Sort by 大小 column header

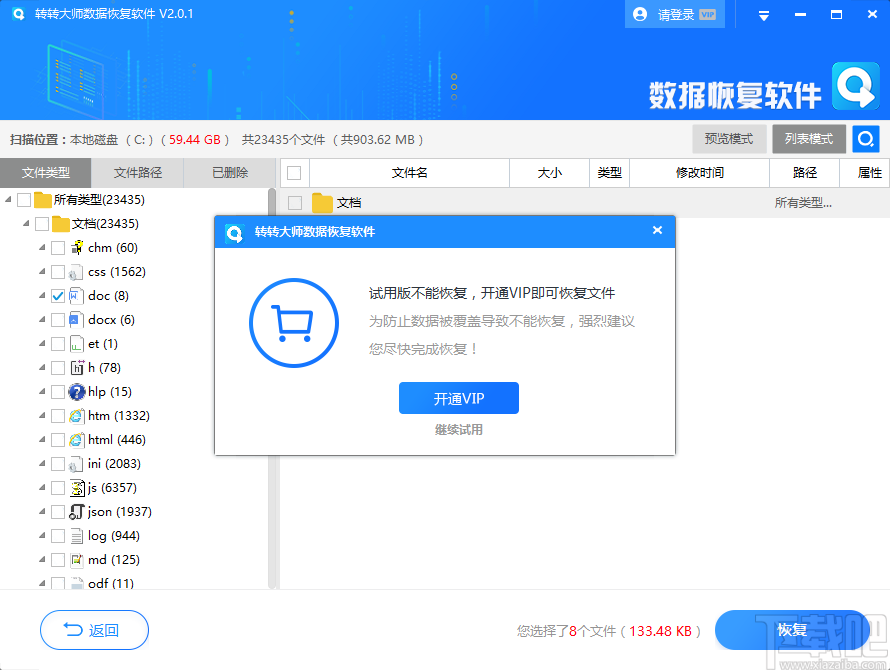[549, 173]
